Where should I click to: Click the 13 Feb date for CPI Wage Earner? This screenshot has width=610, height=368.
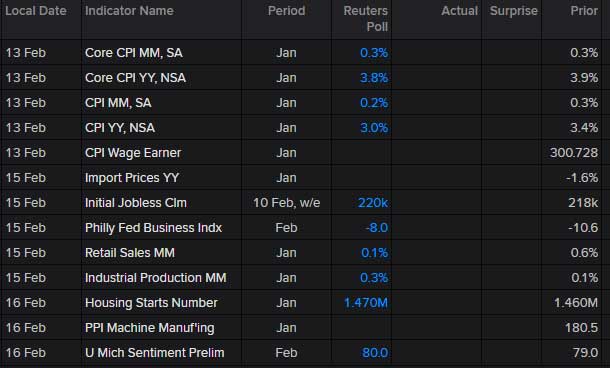point(26,153)
